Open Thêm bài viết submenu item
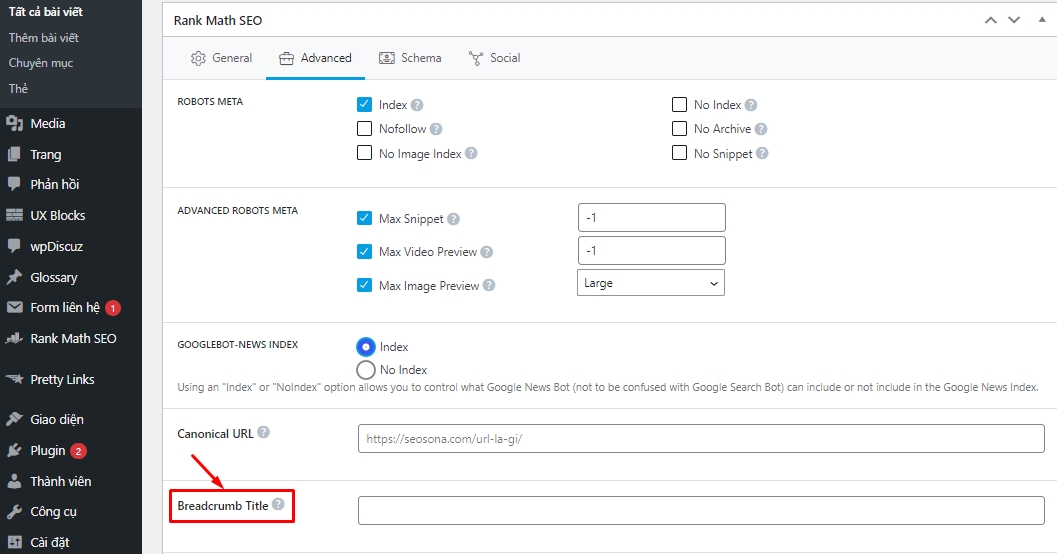The width and height of the screenshot is (1057, 554). click(44, 38)
